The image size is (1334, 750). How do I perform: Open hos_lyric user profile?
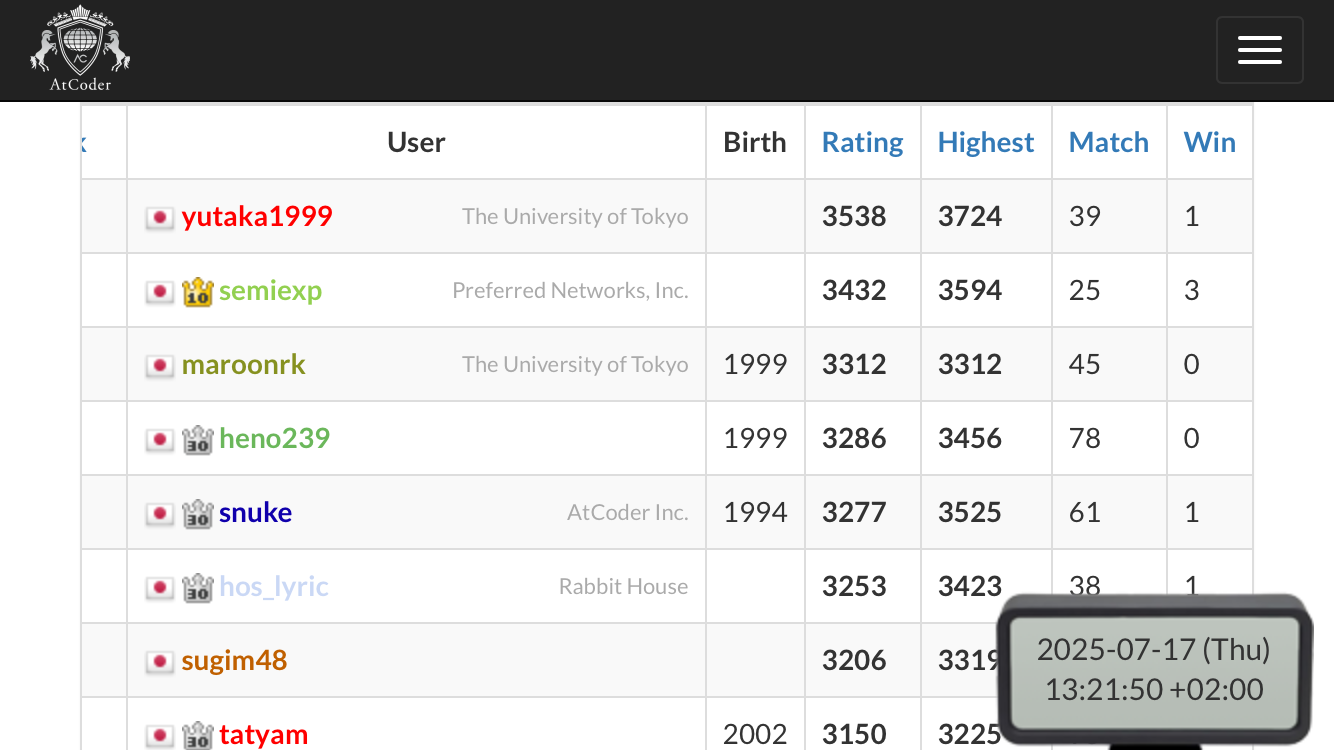pyautogui.click(x=274, y=586)
